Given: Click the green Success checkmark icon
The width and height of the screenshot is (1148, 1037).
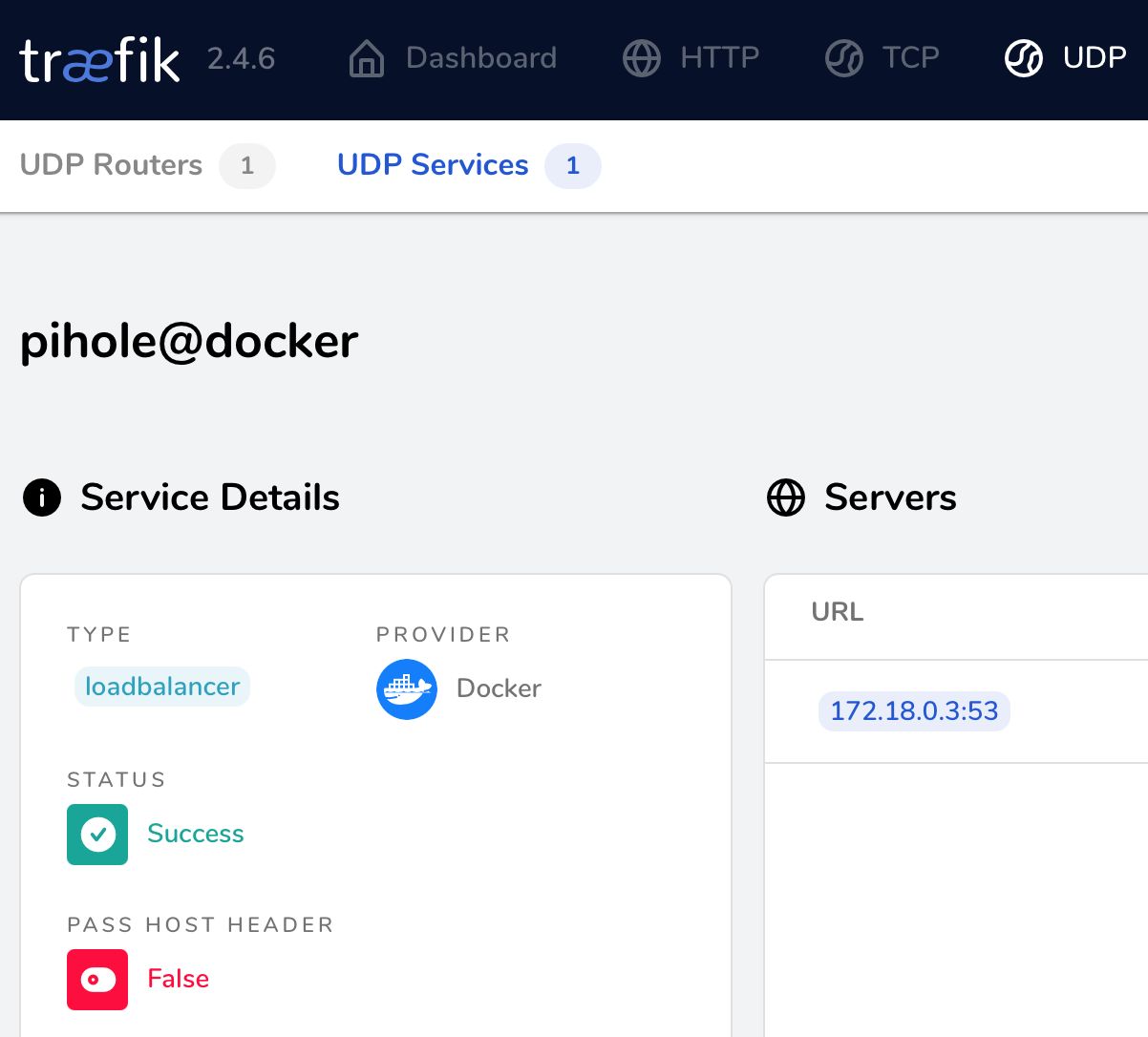Looking at the screenshot, I should [x=97, y=835].
